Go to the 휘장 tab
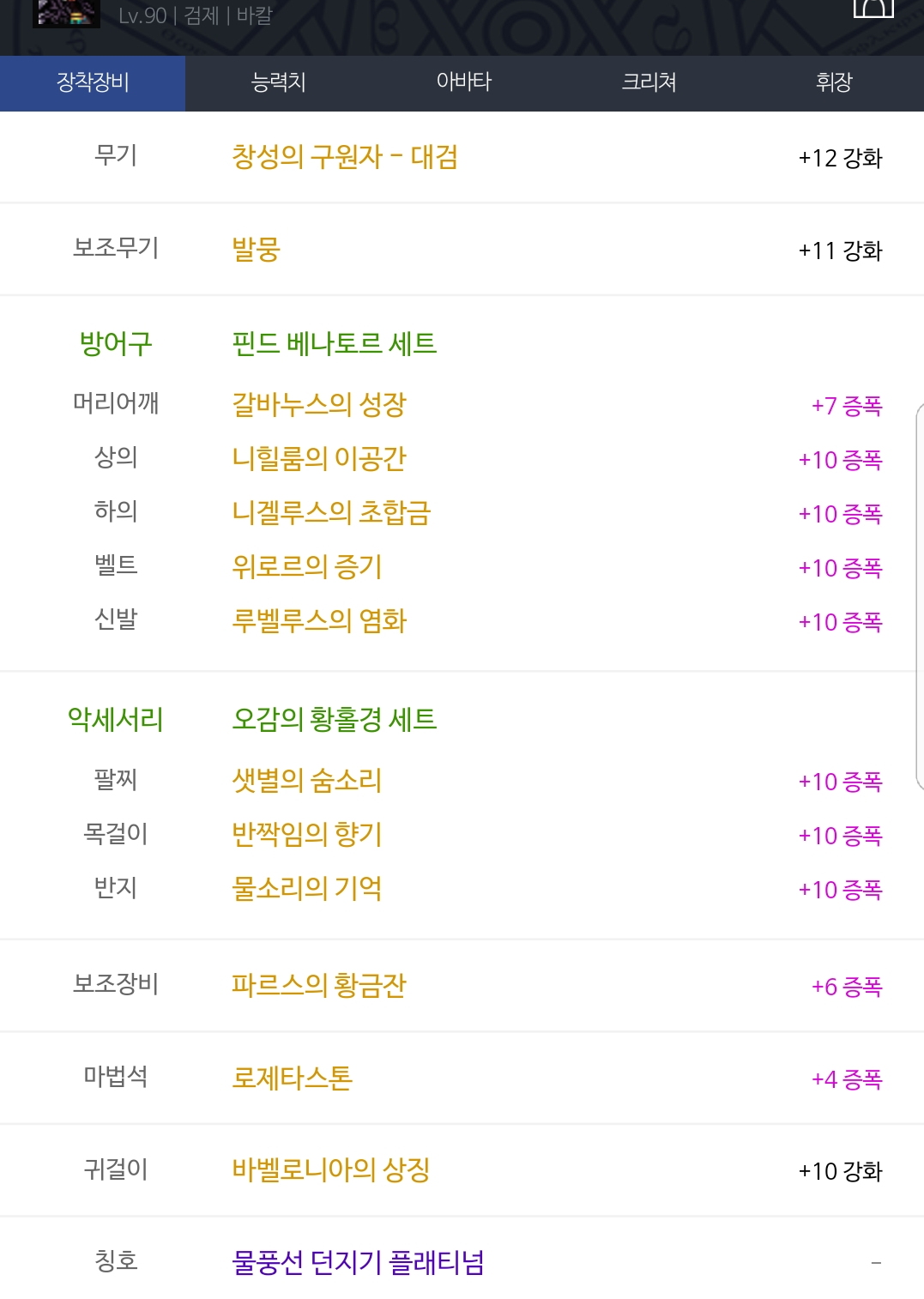 coord(833,82)
